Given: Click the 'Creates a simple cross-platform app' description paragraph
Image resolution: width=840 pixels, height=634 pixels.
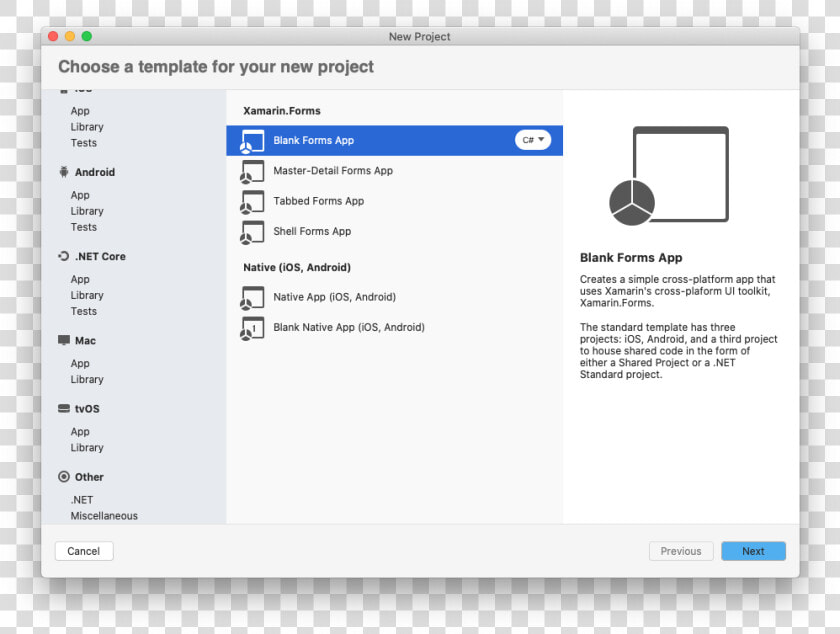Looking at the screenshot, I should pyautogui.click(x=678, y=291).
